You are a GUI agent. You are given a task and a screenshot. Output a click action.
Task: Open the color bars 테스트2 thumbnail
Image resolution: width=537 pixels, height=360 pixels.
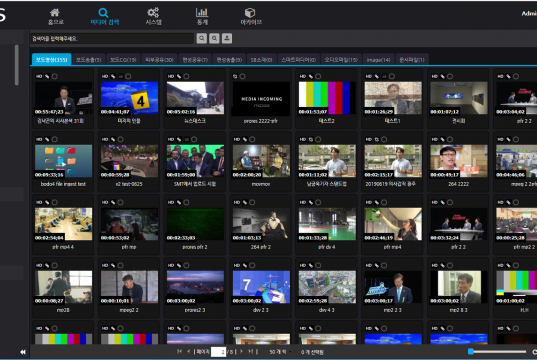point(327,98)
